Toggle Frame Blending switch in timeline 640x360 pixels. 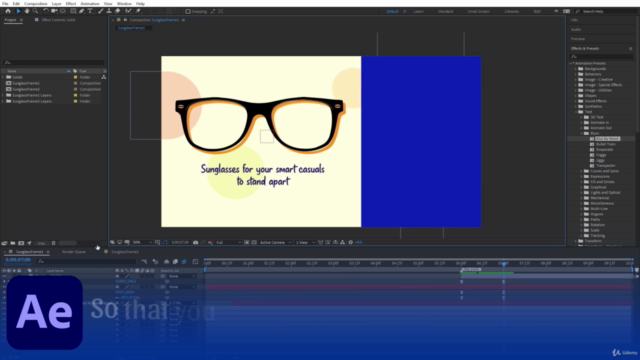(x=175, y=262)
